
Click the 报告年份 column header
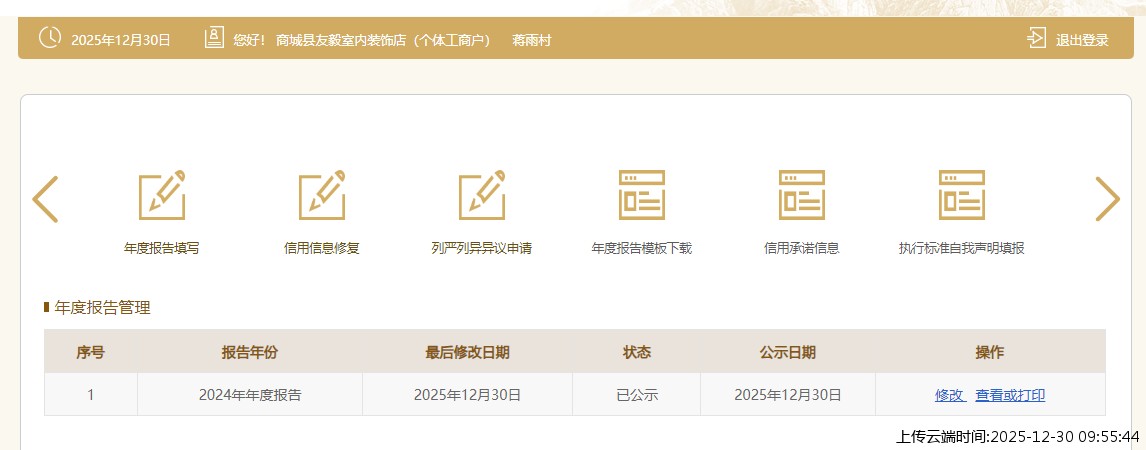(250, 352)
